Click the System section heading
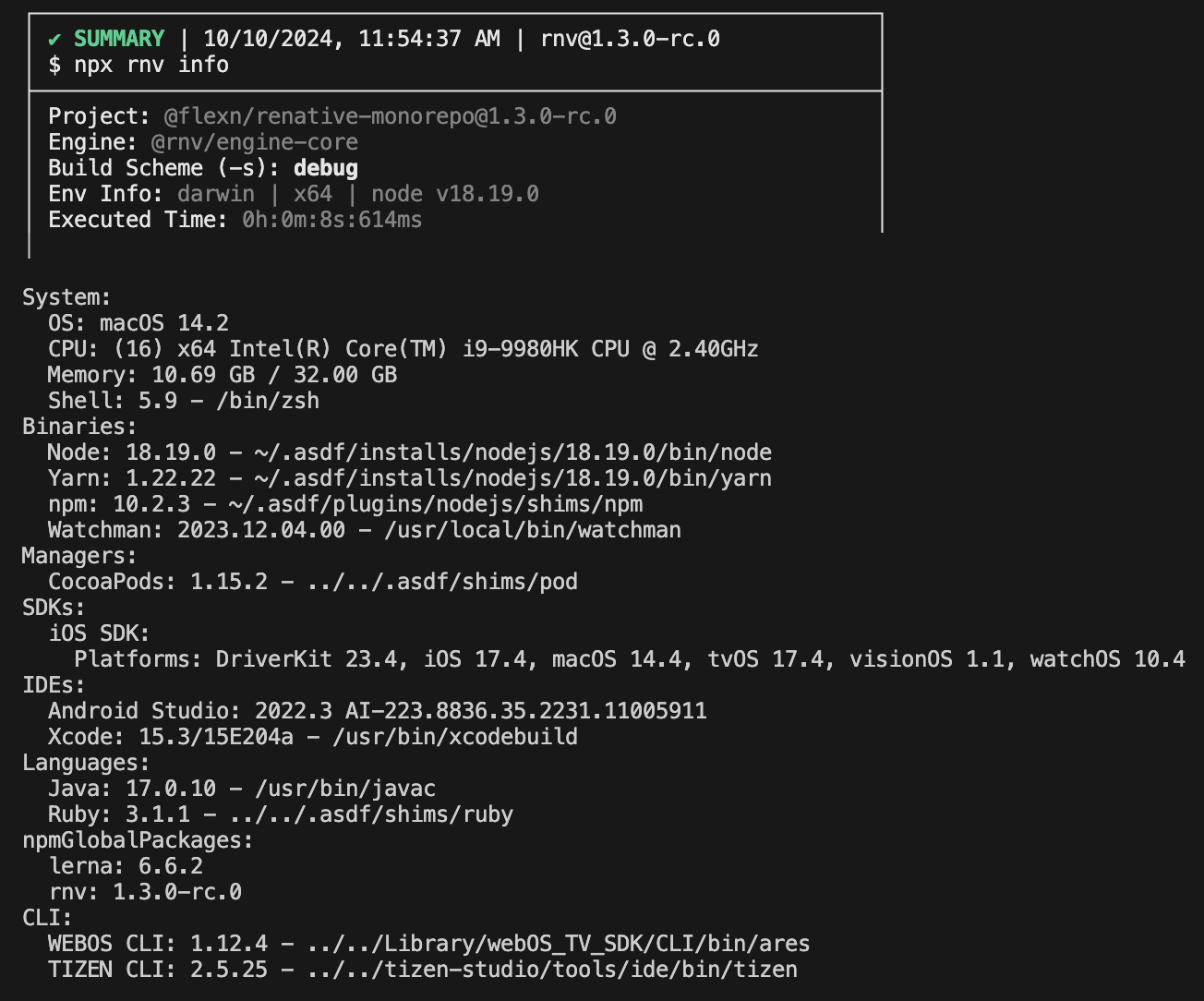 (x=66, y=297)
